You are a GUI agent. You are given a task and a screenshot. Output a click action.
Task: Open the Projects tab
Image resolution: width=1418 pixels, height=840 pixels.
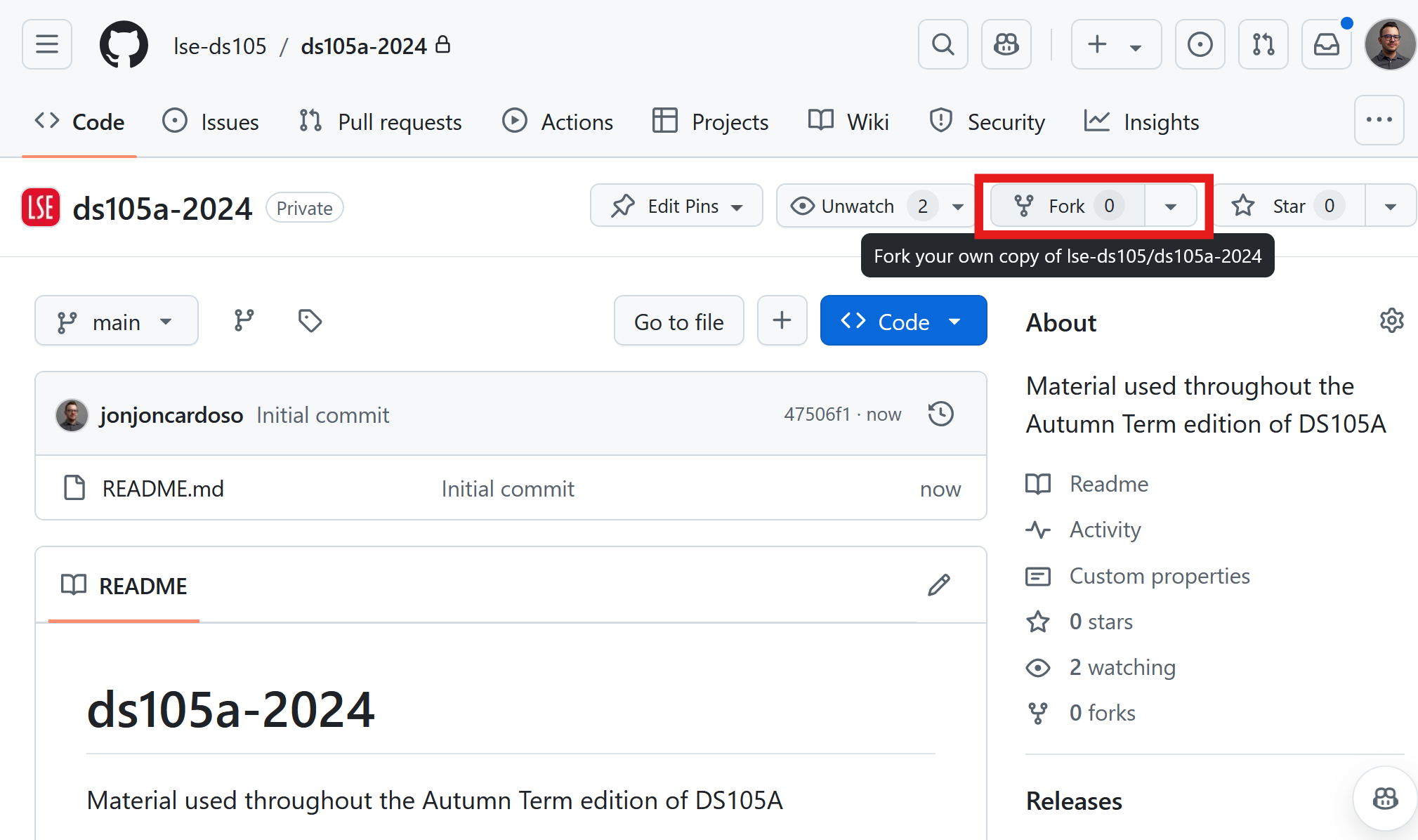tap(710, 122)
